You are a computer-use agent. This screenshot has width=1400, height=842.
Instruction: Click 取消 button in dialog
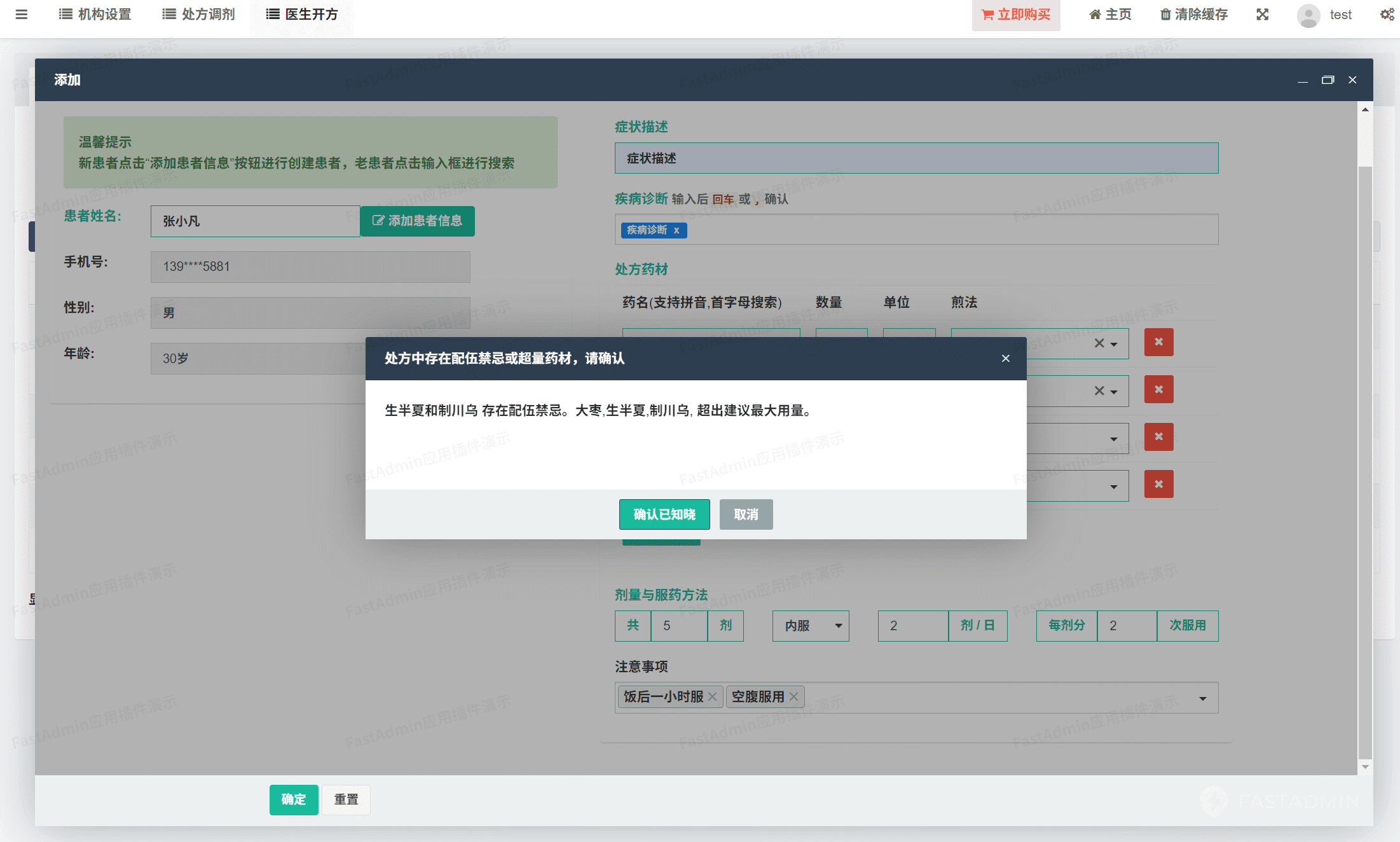(x=746, y=514)
